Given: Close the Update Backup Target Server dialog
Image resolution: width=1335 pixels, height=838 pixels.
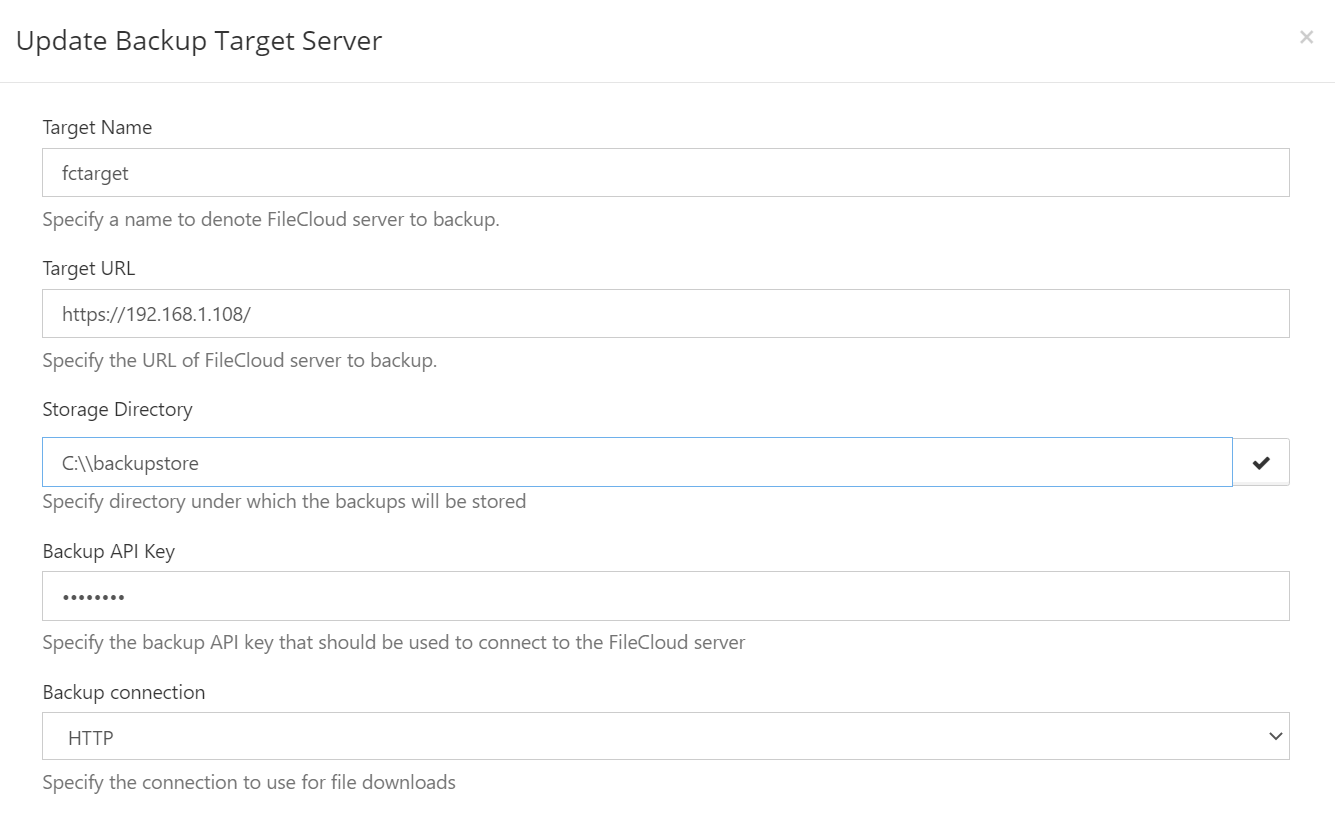Looking at the screenshot, I should (x=1306, y=38).
